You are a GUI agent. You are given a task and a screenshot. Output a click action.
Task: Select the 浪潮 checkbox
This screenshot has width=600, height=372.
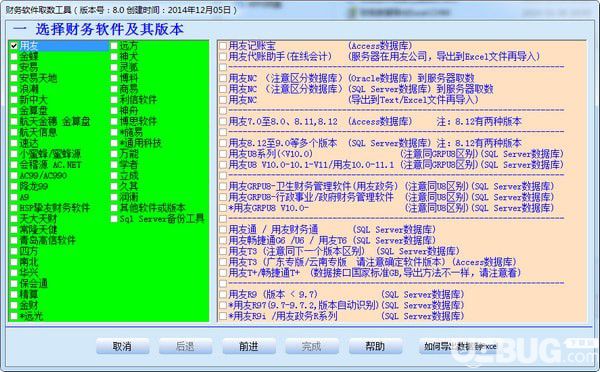coord(14,89)
